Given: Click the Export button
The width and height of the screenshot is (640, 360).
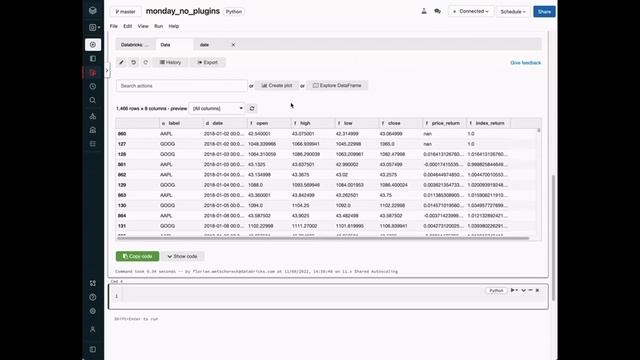Looking at the screenshot, I should pyautogui.click(x=208, y=62).
